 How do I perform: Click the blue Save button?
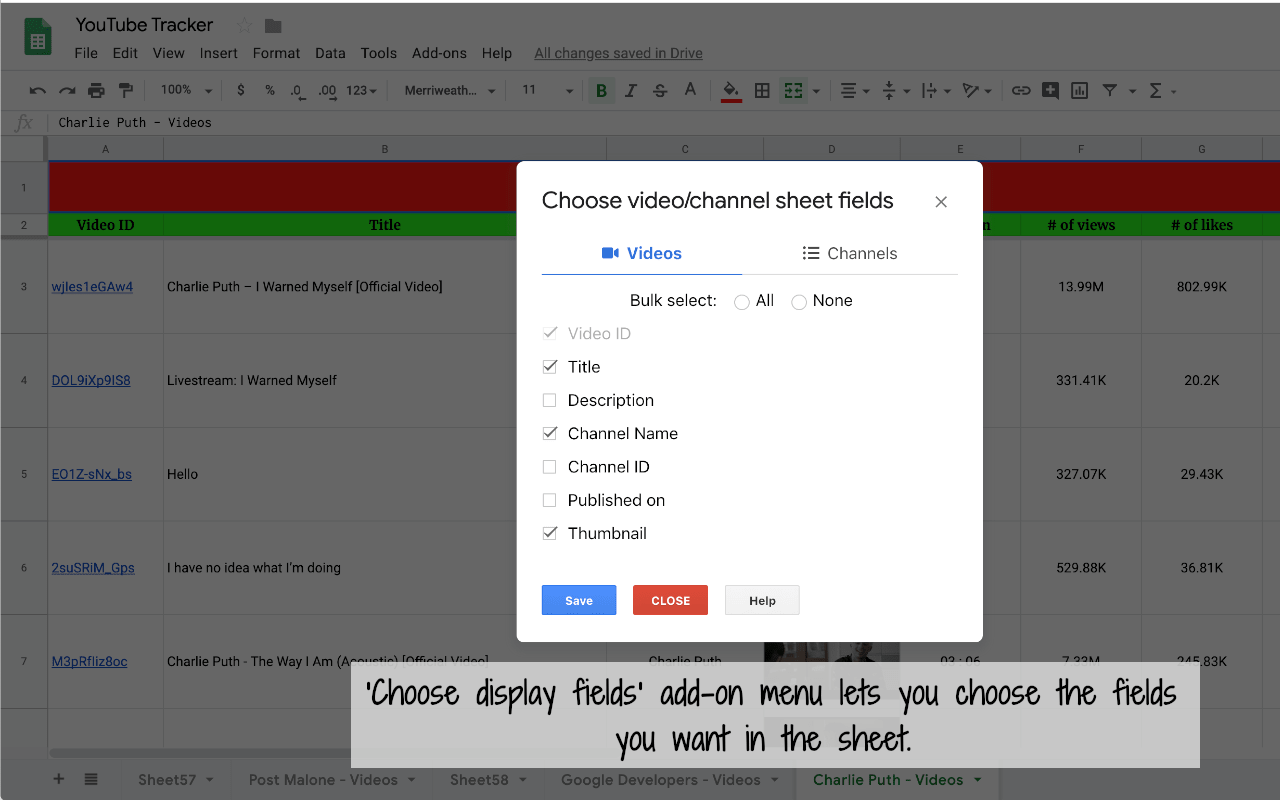pyautogui.click(x=579, y=600)
